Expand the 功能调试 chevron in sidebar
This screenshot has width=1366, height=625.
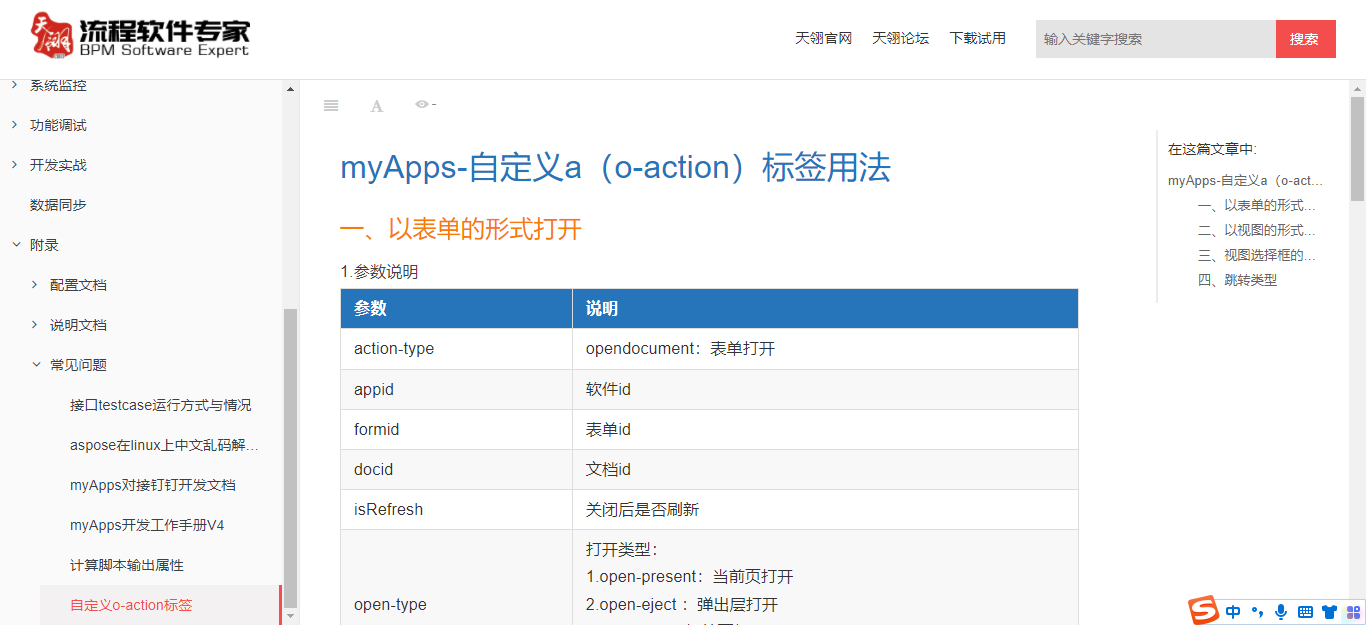(x=14, y=125)
